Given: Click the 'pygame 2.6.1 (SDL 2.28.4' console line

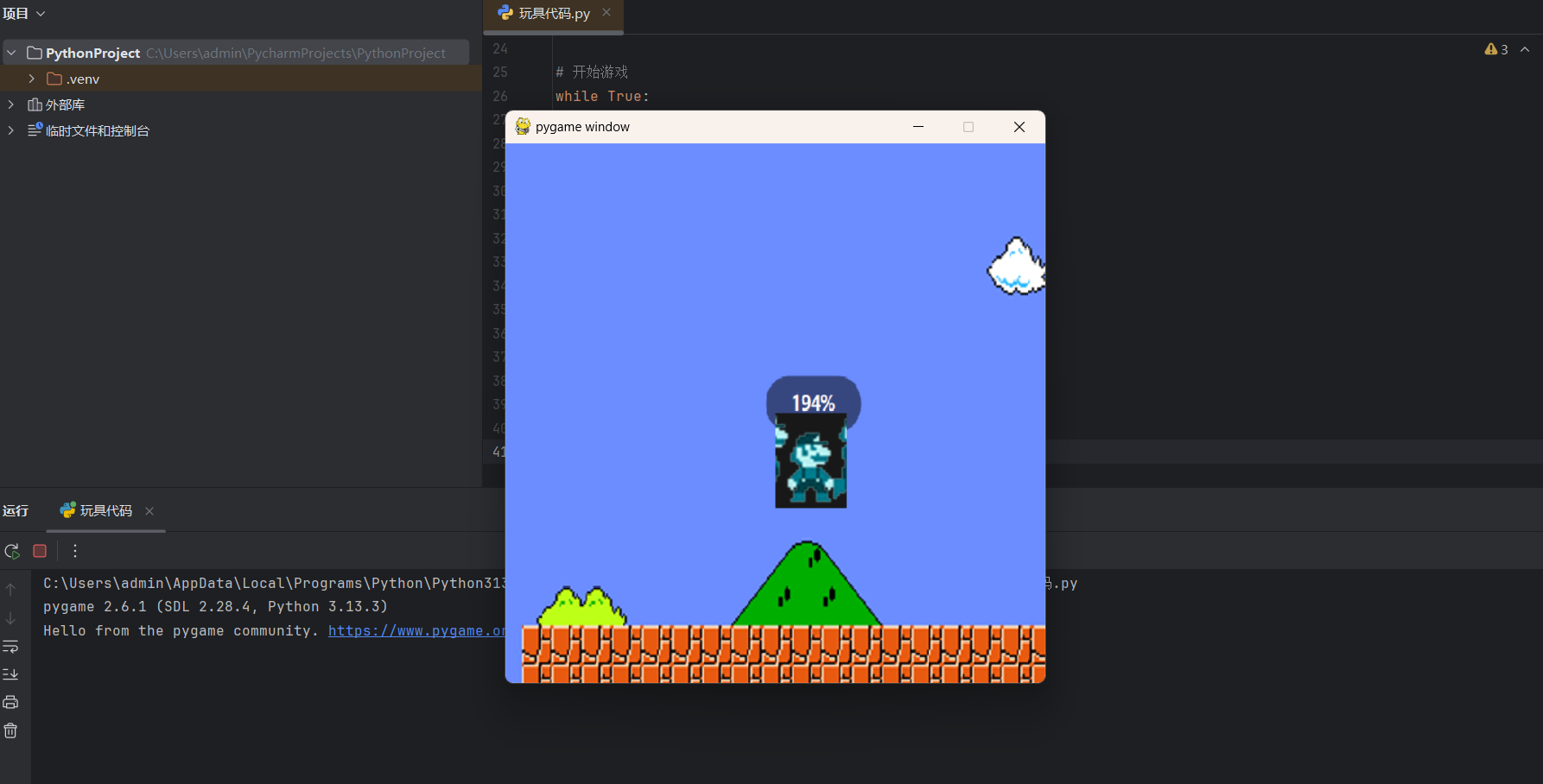Looking at the screenshot, I should point(216,607).
